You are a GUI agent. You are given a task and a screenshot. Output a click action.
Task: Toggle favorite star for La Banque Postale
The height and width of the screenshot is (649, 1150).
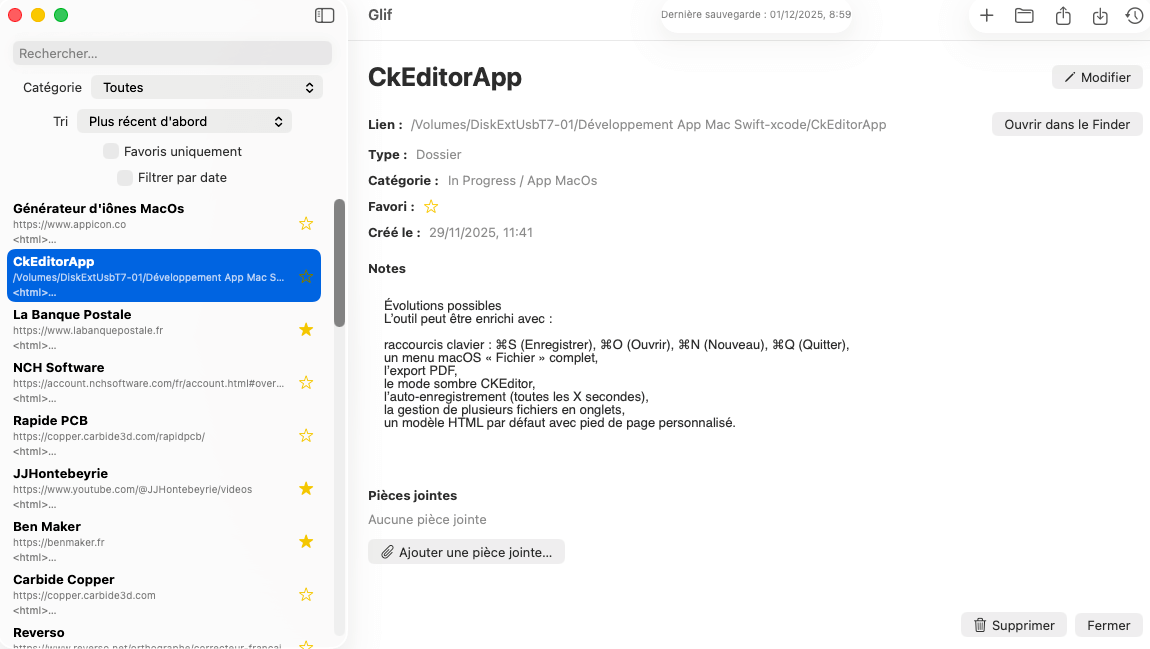[x=306, y=329]
